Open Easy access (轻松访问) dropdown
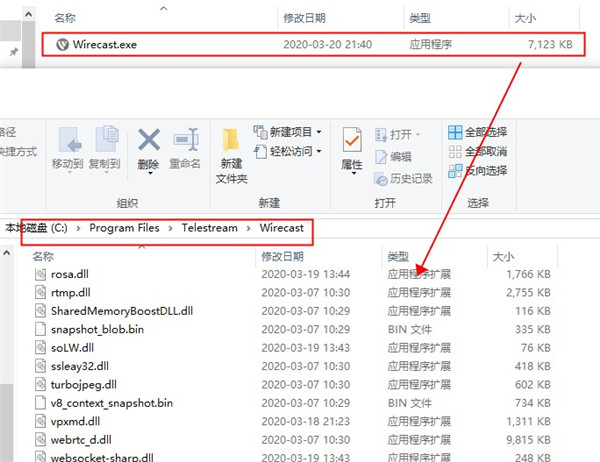The image size is (600, 462). [x=287, y=151]
